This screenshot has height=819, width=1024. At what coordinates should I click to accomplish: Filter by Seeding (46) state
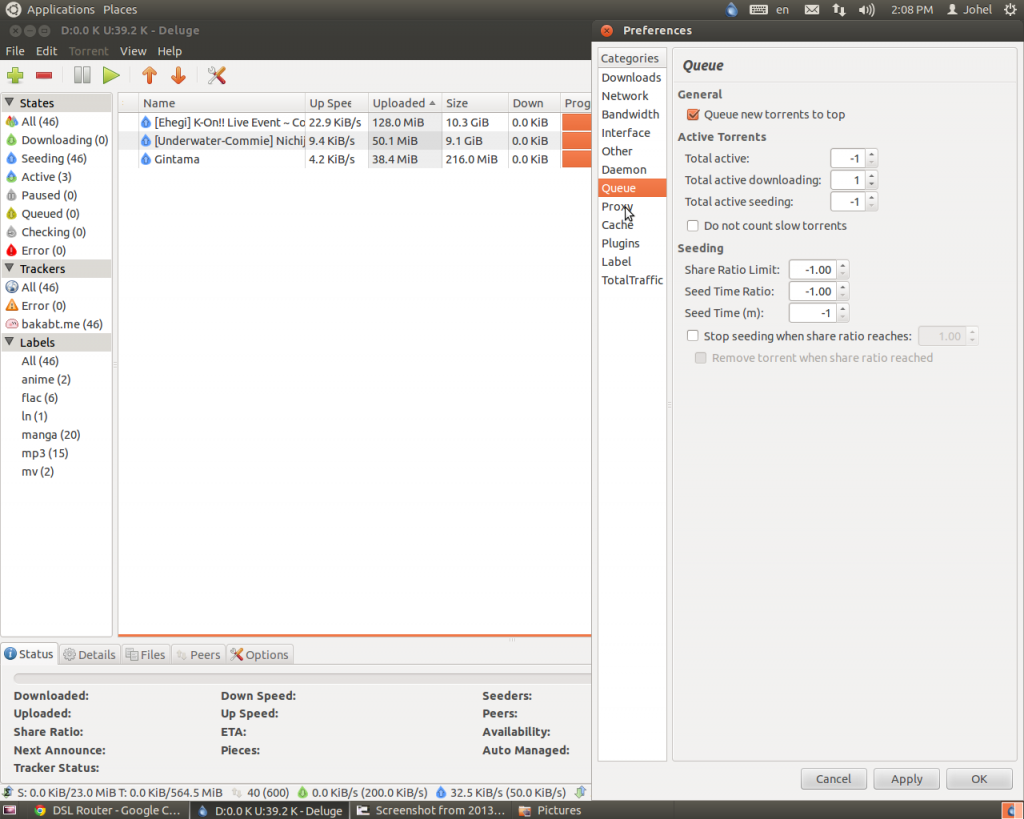coord(53,158)
